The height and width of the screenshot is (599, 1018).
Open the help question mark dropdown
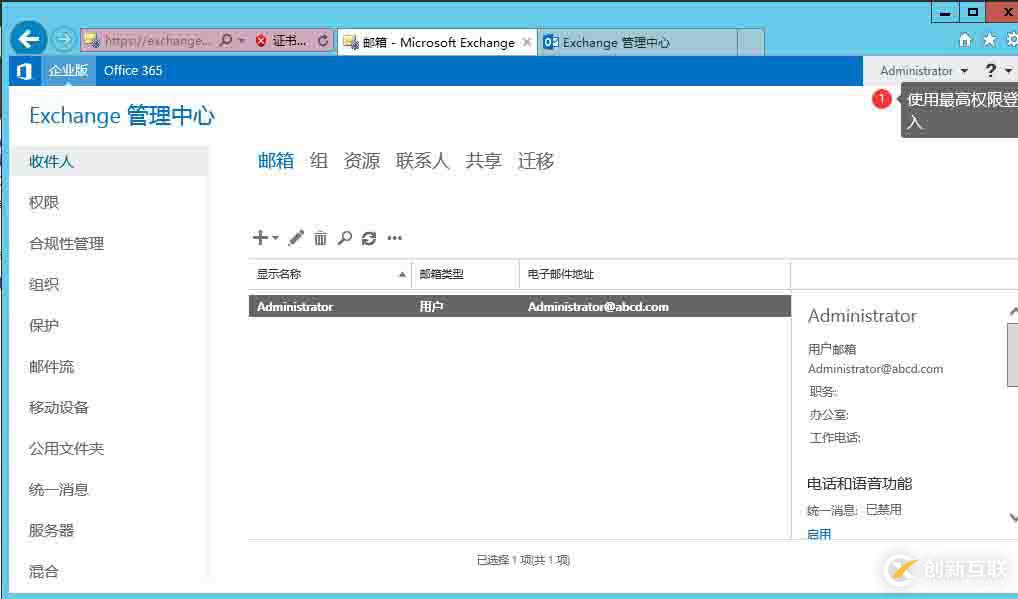pyautogui.click(x=995, y=70)
